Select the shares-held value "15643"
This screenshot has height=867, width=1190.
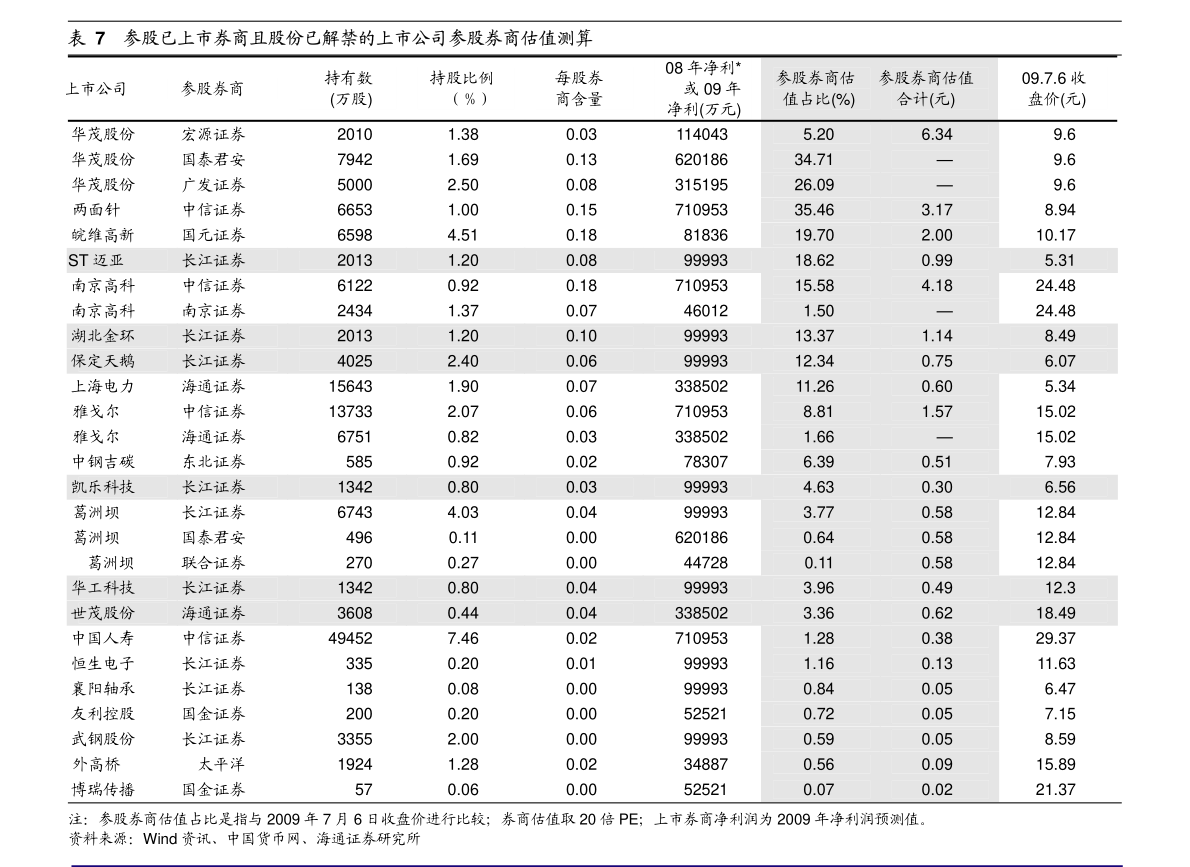(x=351, y=386)
